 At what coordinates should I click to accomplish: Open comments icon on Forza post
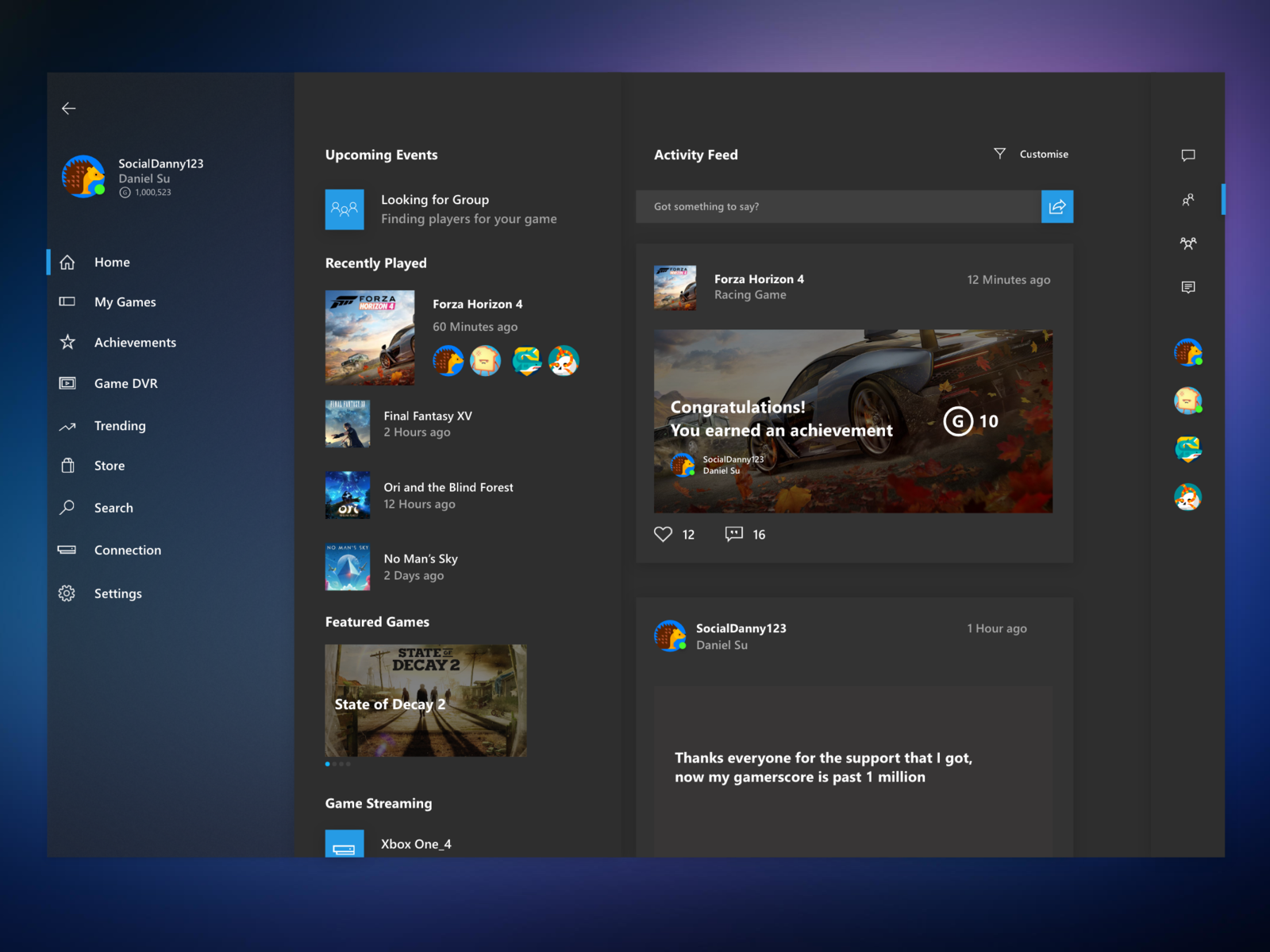coord(734,534)
